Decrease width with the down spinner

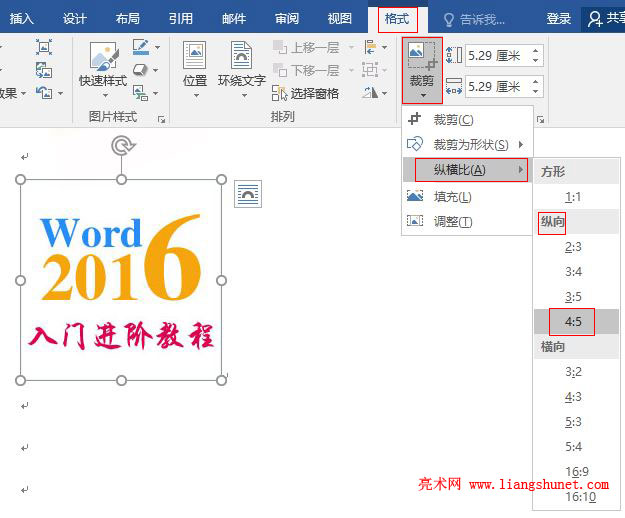click(536, 92)
